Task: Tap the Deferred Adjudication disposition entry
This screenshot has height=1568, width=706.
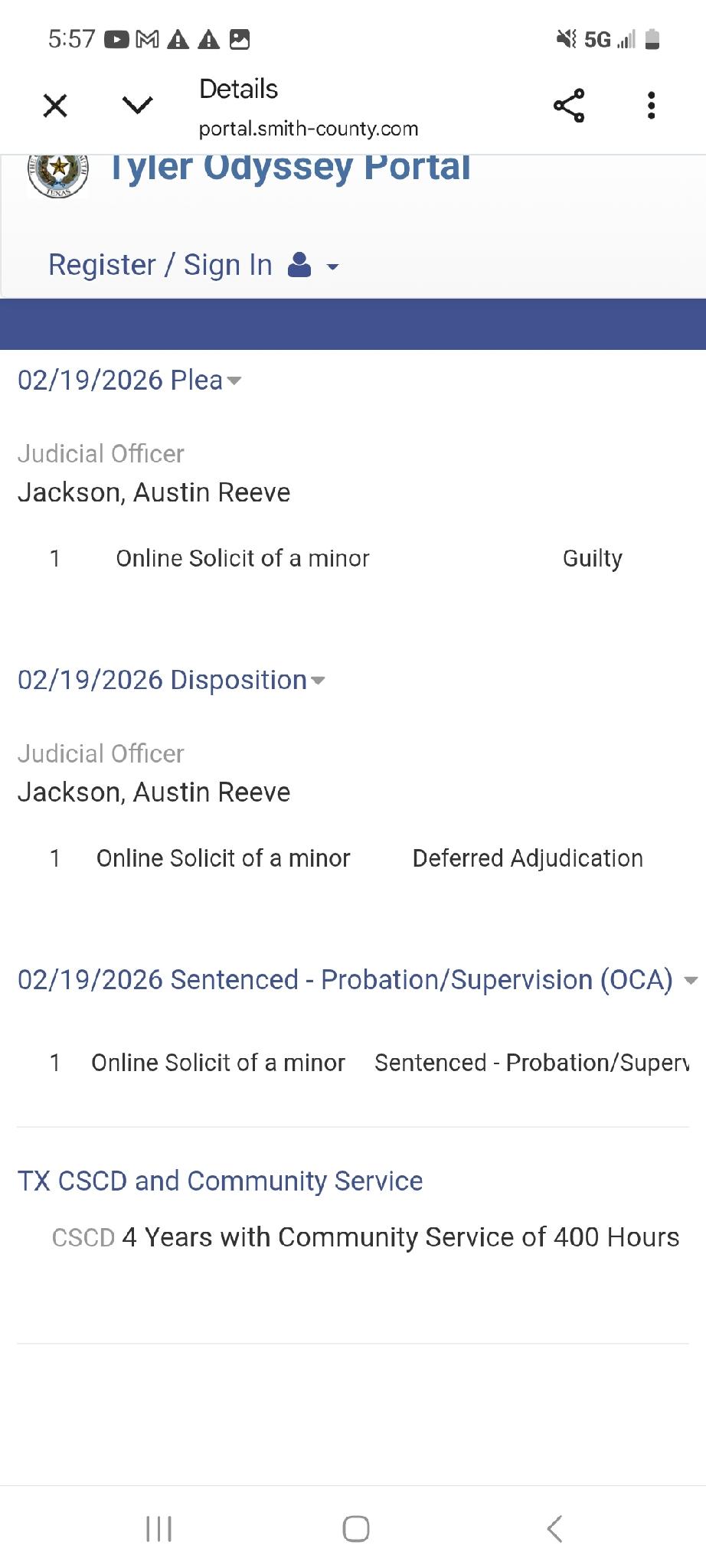Action: [528, 858]
